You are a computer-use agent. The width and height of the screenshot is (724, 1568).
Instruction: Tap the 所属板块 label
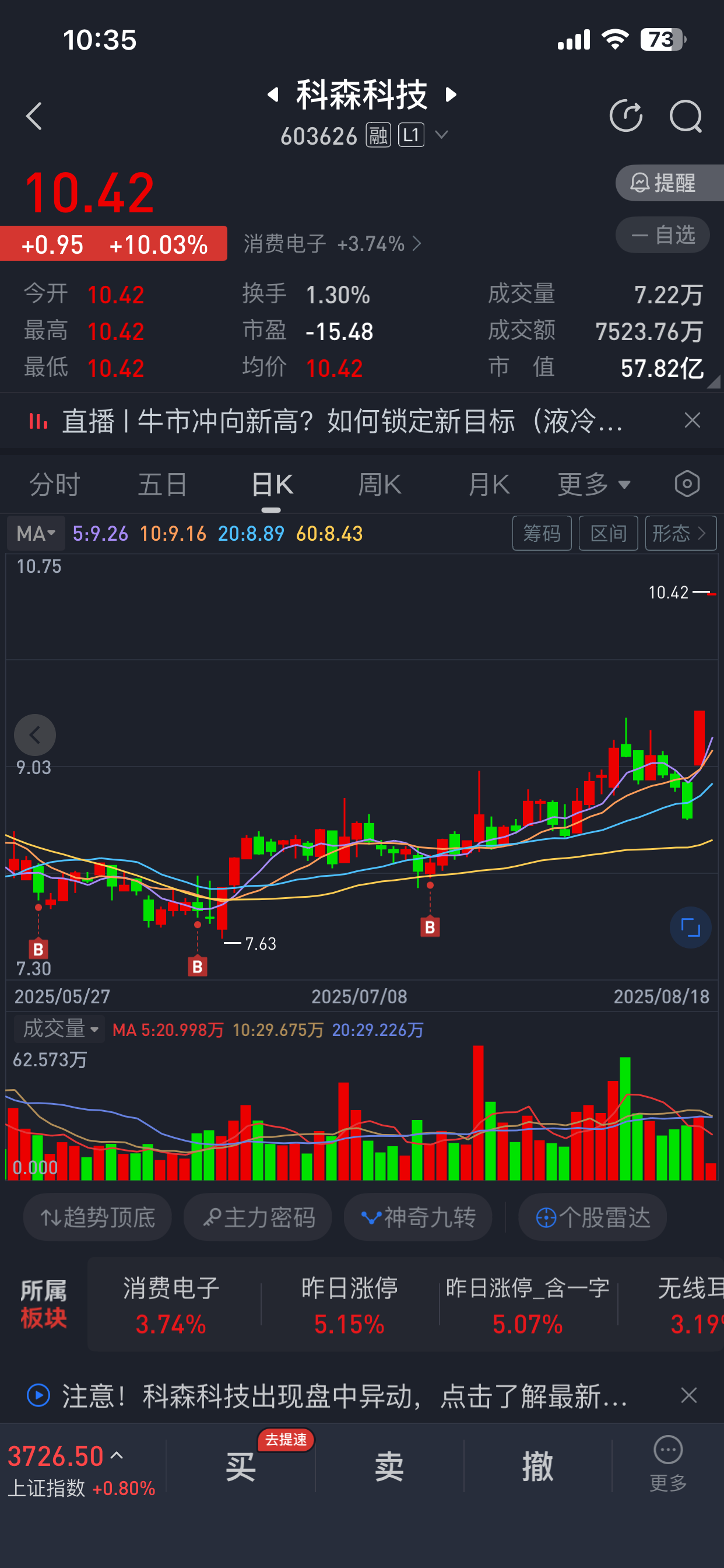(x=44, y=1304)
